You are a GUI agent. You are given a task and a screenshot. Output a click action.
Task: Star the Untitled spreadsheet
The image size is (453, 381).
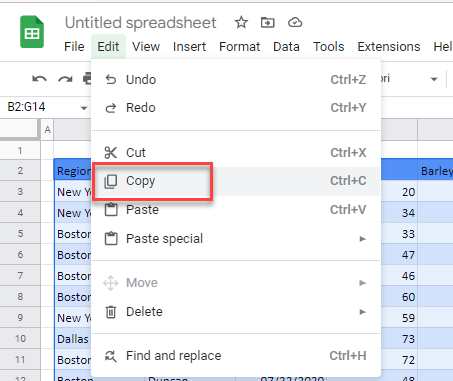click(x=241, y=23)
